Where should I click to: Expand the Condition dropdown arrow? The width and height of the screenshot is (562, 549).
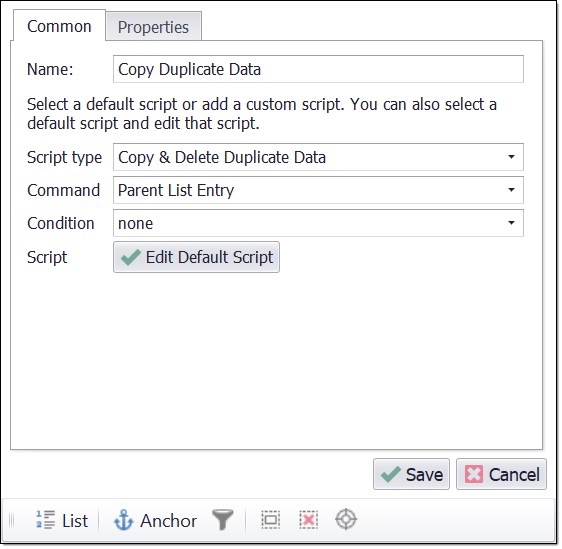[513, 224]
